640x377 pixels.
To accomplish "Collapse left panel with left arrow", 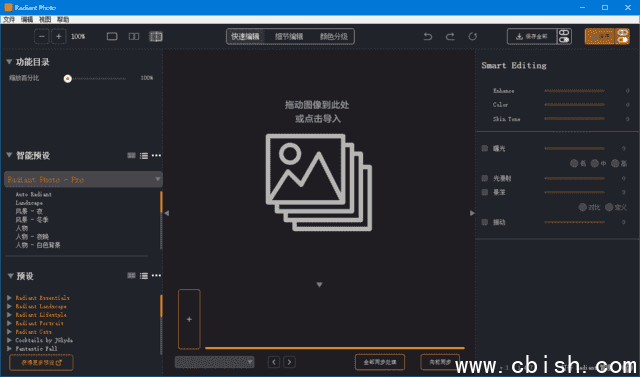I will (x=167, y=213).
